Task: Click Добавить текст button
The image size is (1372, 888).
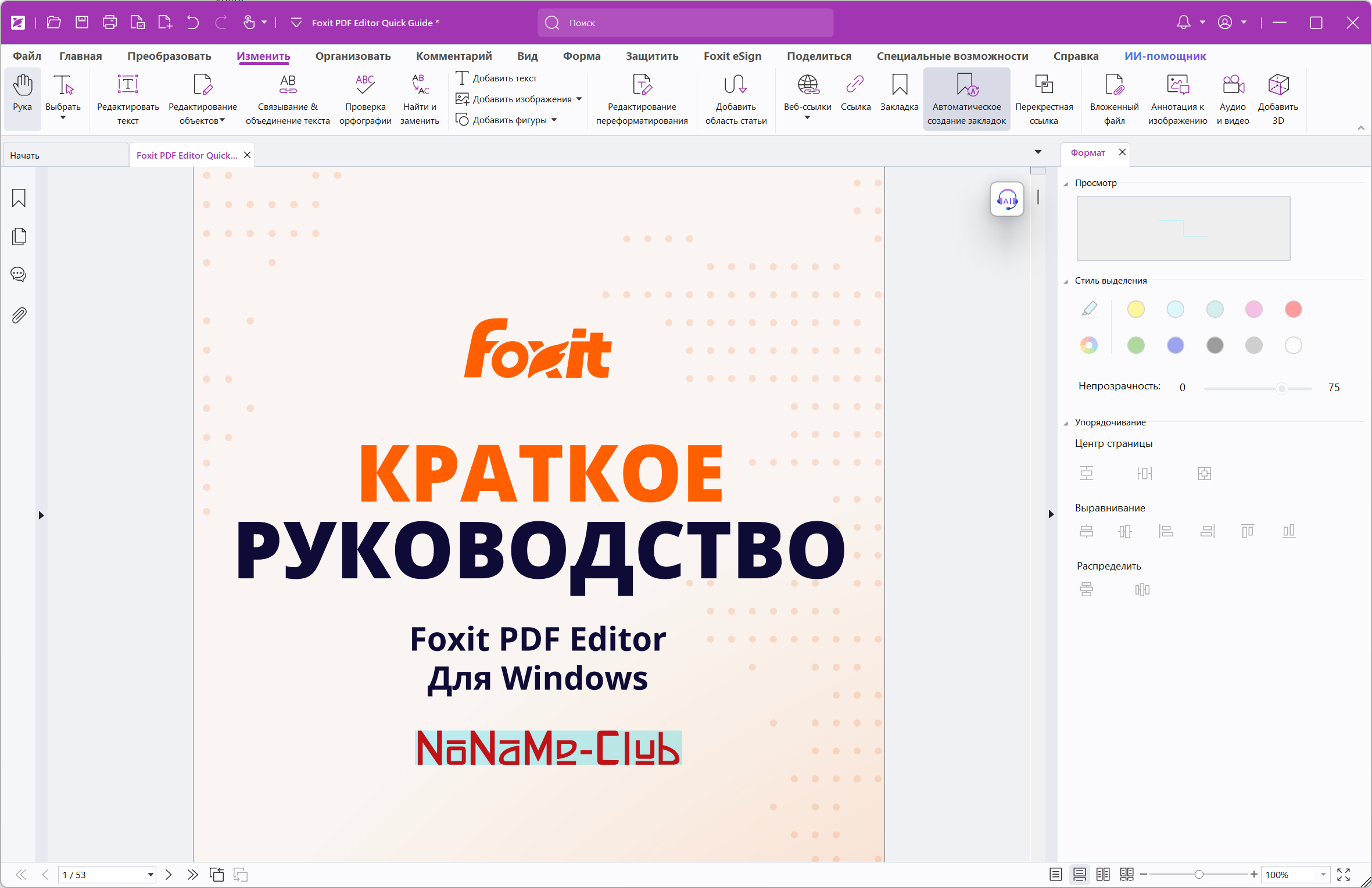Action: 497,78
